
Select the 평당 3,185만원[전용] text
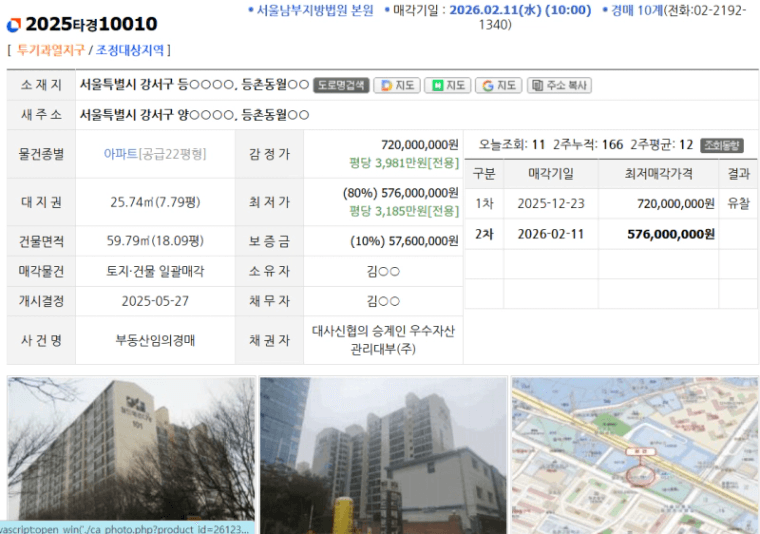point(404,211)
